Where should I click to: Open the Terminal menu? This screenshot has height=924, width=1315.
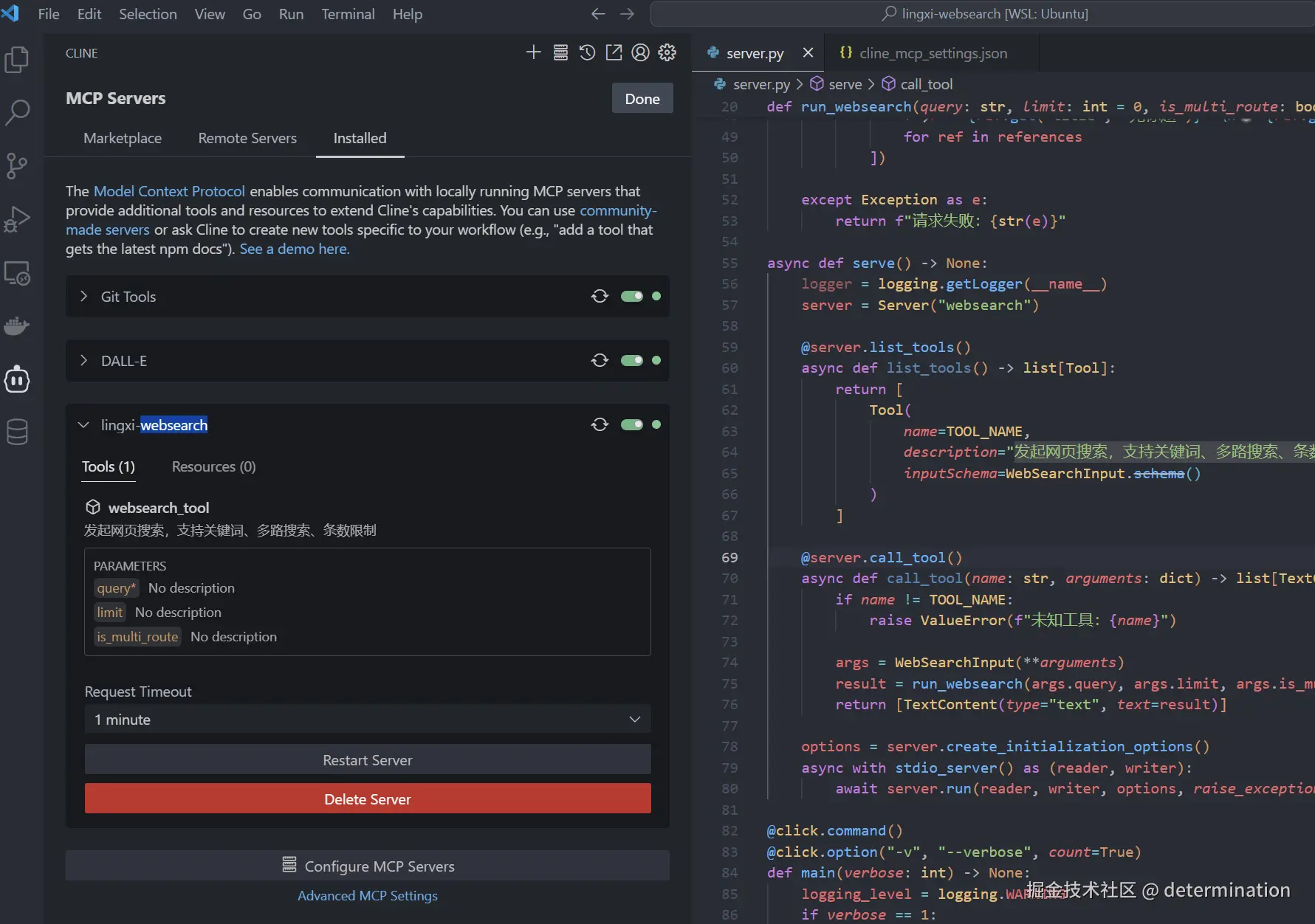click(348, 14)
